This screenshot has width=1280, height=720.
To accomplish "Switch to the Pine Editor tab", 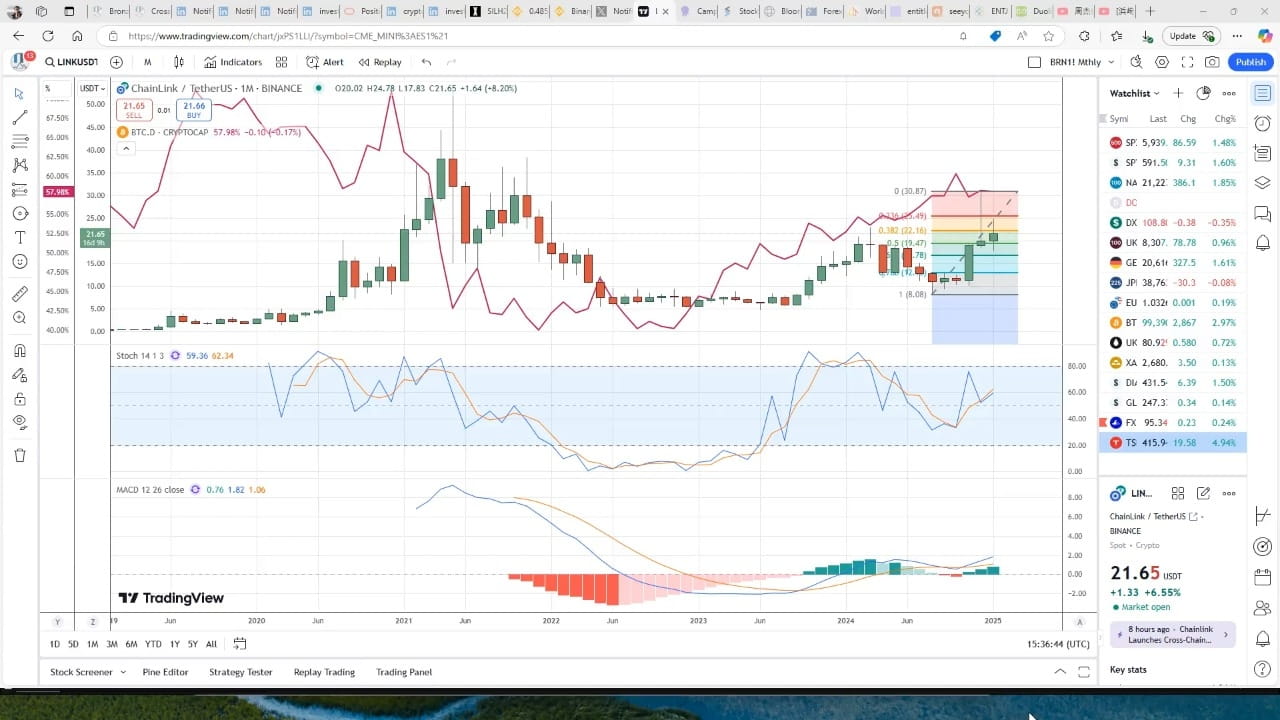I will (165, 672).
